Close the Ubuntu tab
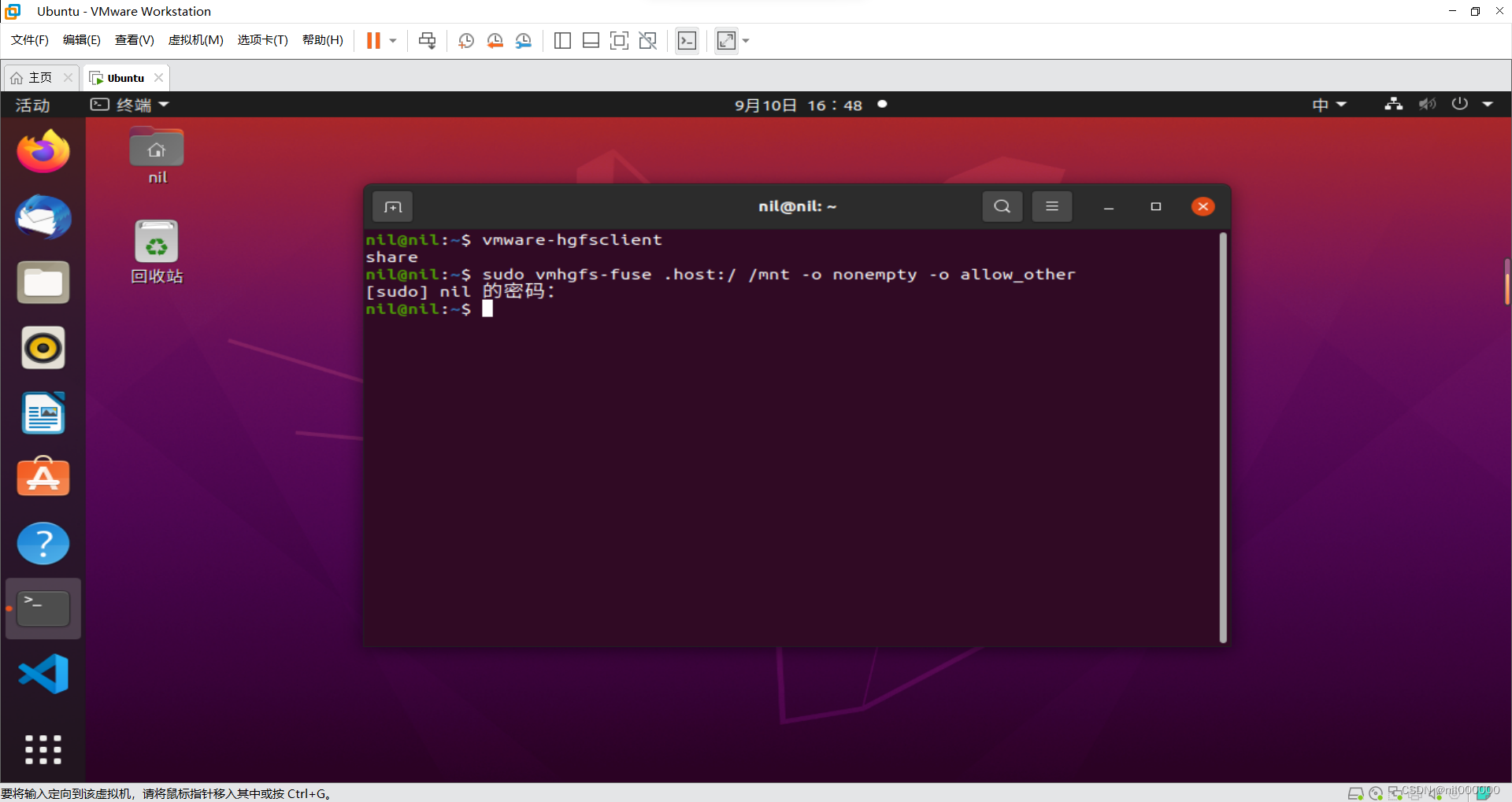 click(x=158, y=77)
